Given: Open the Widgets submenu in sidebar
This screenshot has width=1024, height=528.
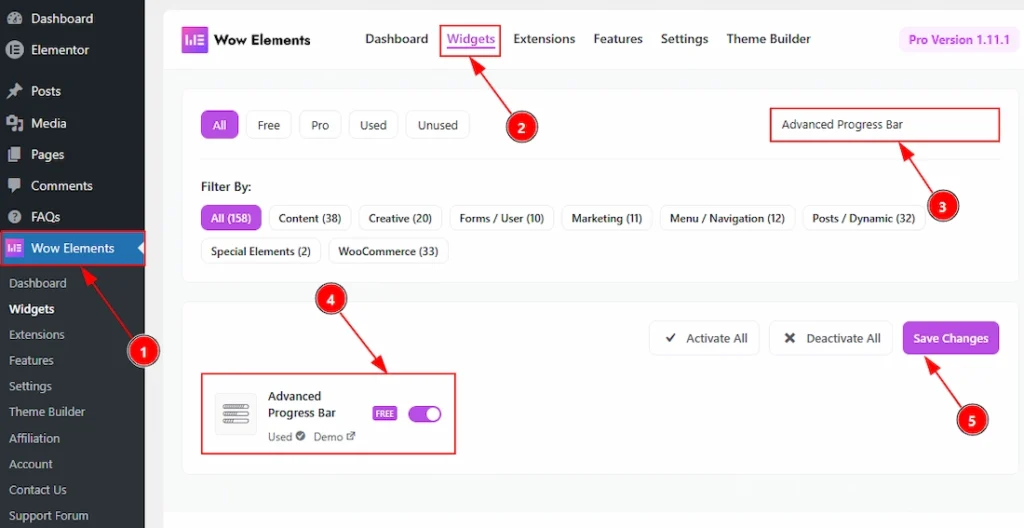Looking at the screenshot, I should click(31, 309).
